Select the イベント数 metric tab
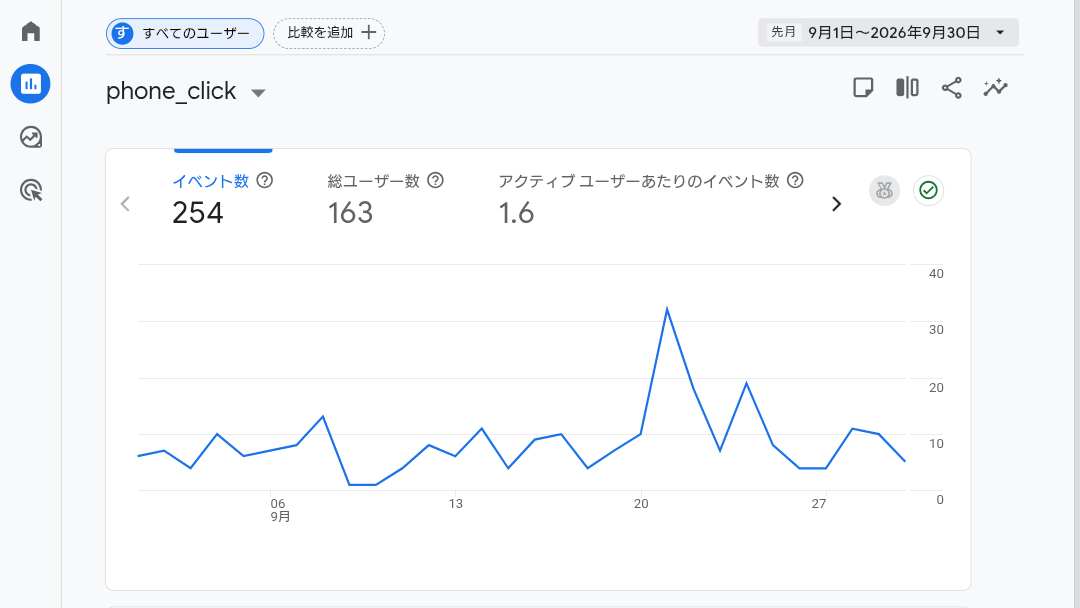Viewport: 1080px width, 608px height. 222,199
